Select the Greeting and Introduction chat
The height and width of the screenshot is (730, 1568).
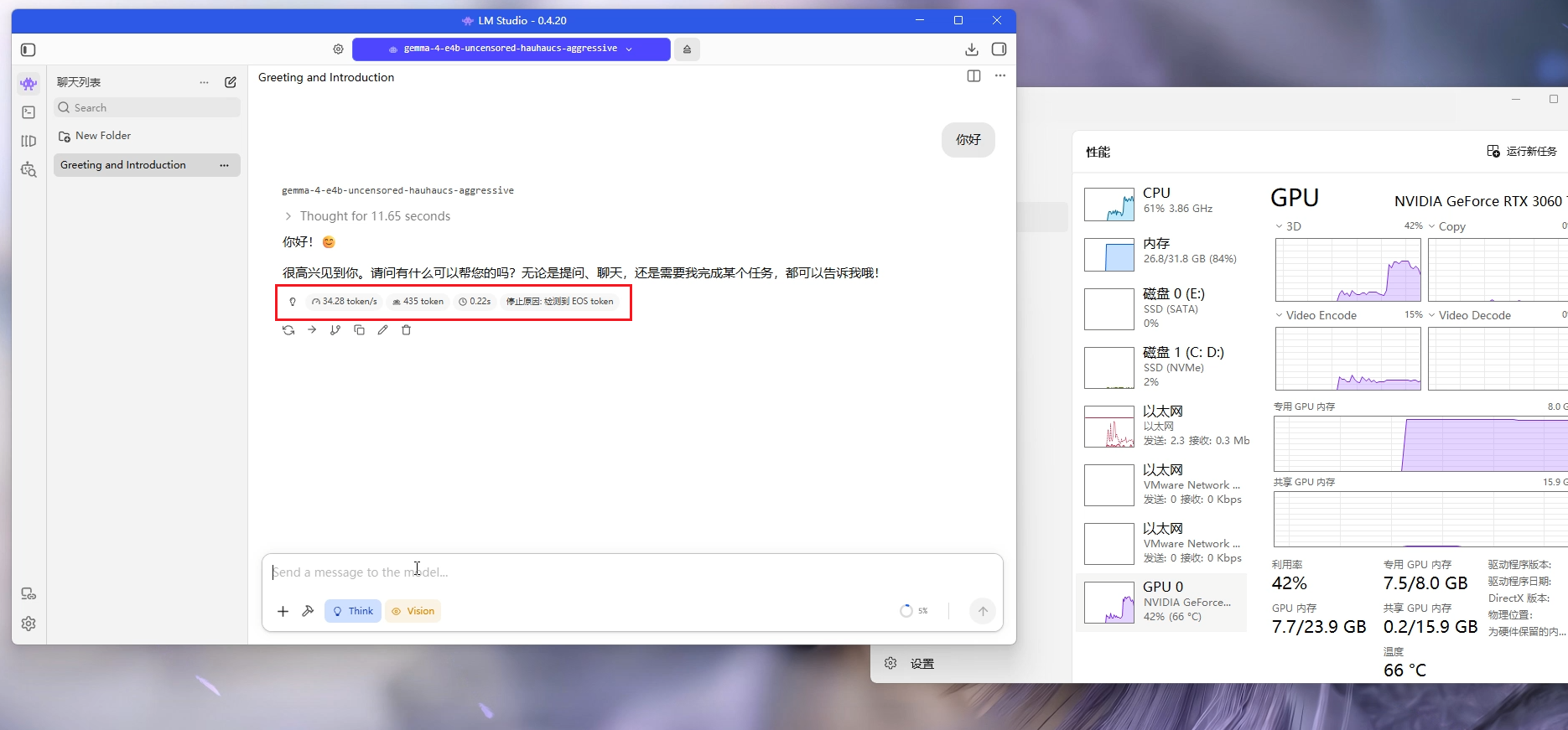click(x=147, y=165)
